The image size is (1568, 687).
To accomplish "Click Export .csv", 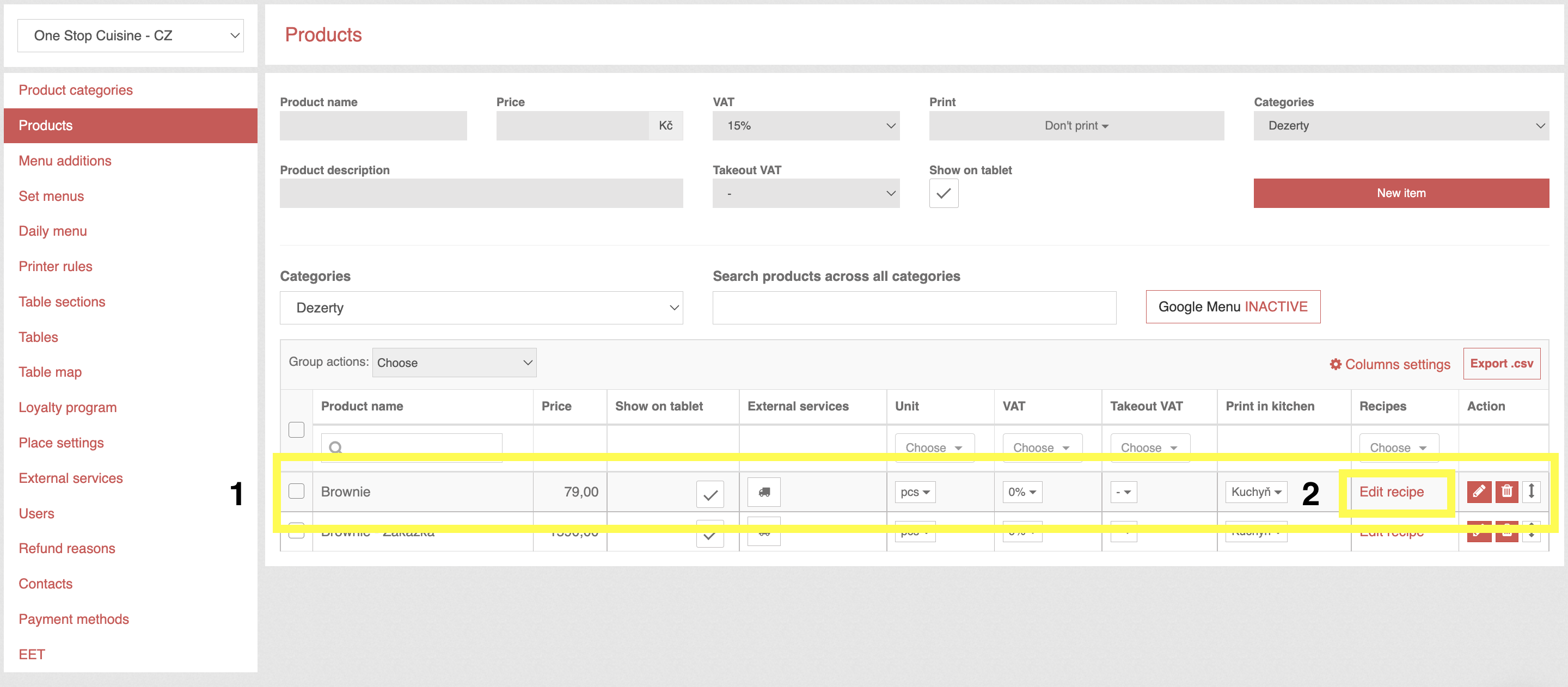I will (1501, 363).
